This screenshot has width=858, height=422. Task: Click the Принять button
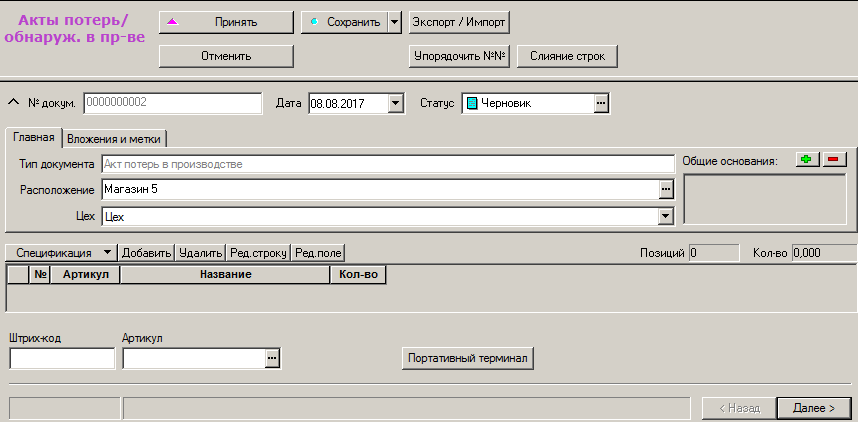(226, 22)
